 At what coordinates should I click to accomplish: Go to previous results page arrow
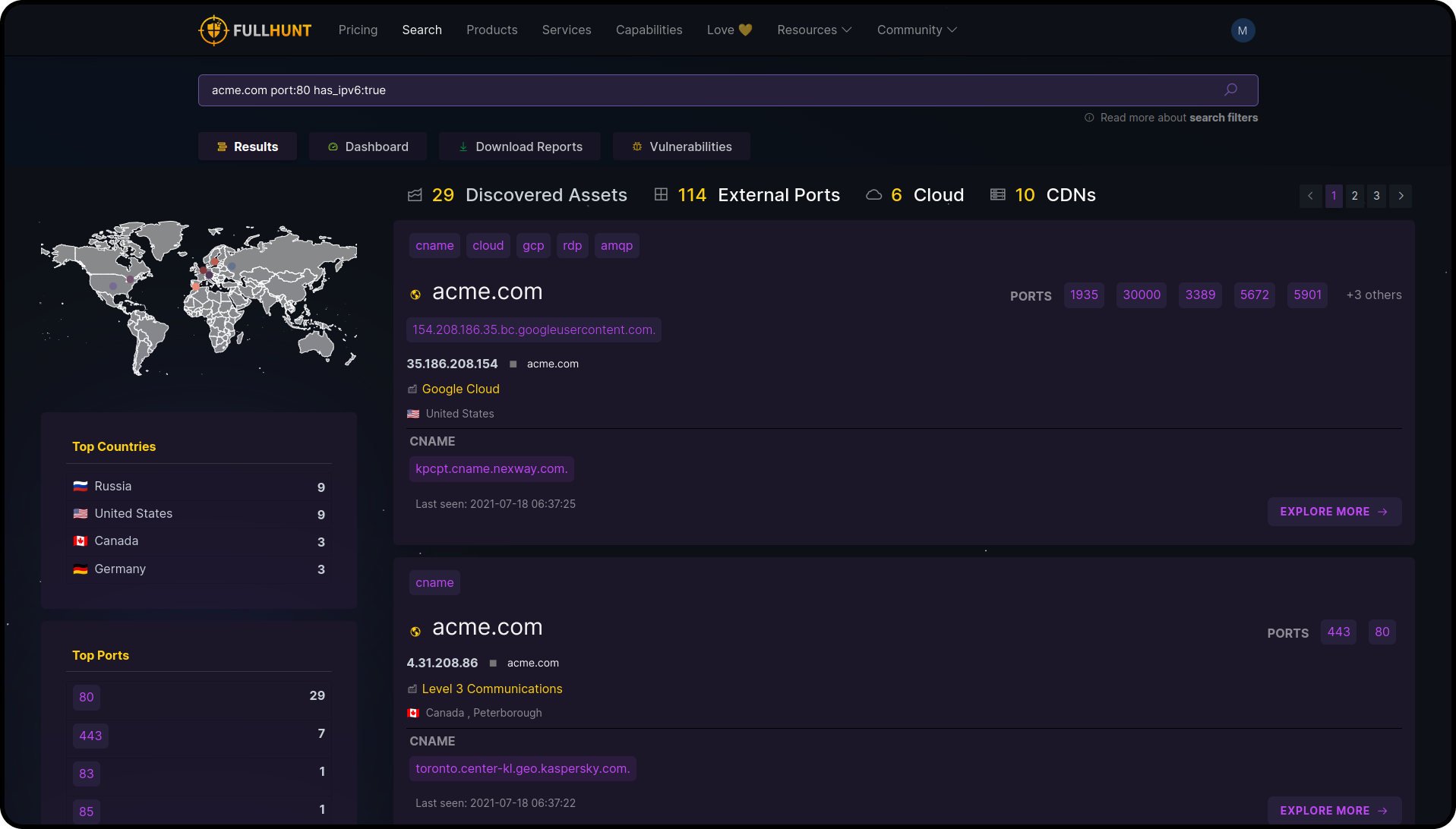1310,196
